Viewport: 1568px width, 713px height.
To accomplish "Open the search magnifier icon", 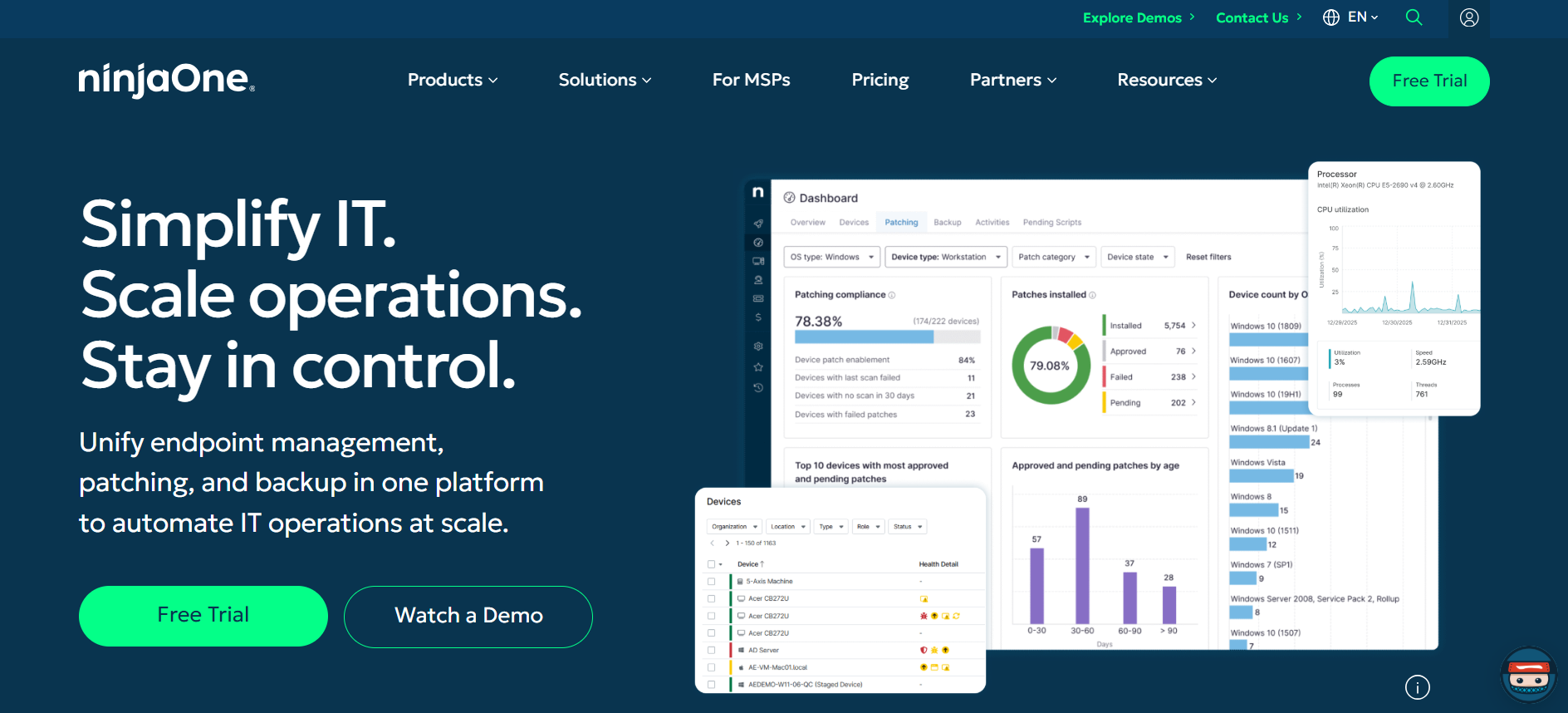I will tap(1414, 17).
